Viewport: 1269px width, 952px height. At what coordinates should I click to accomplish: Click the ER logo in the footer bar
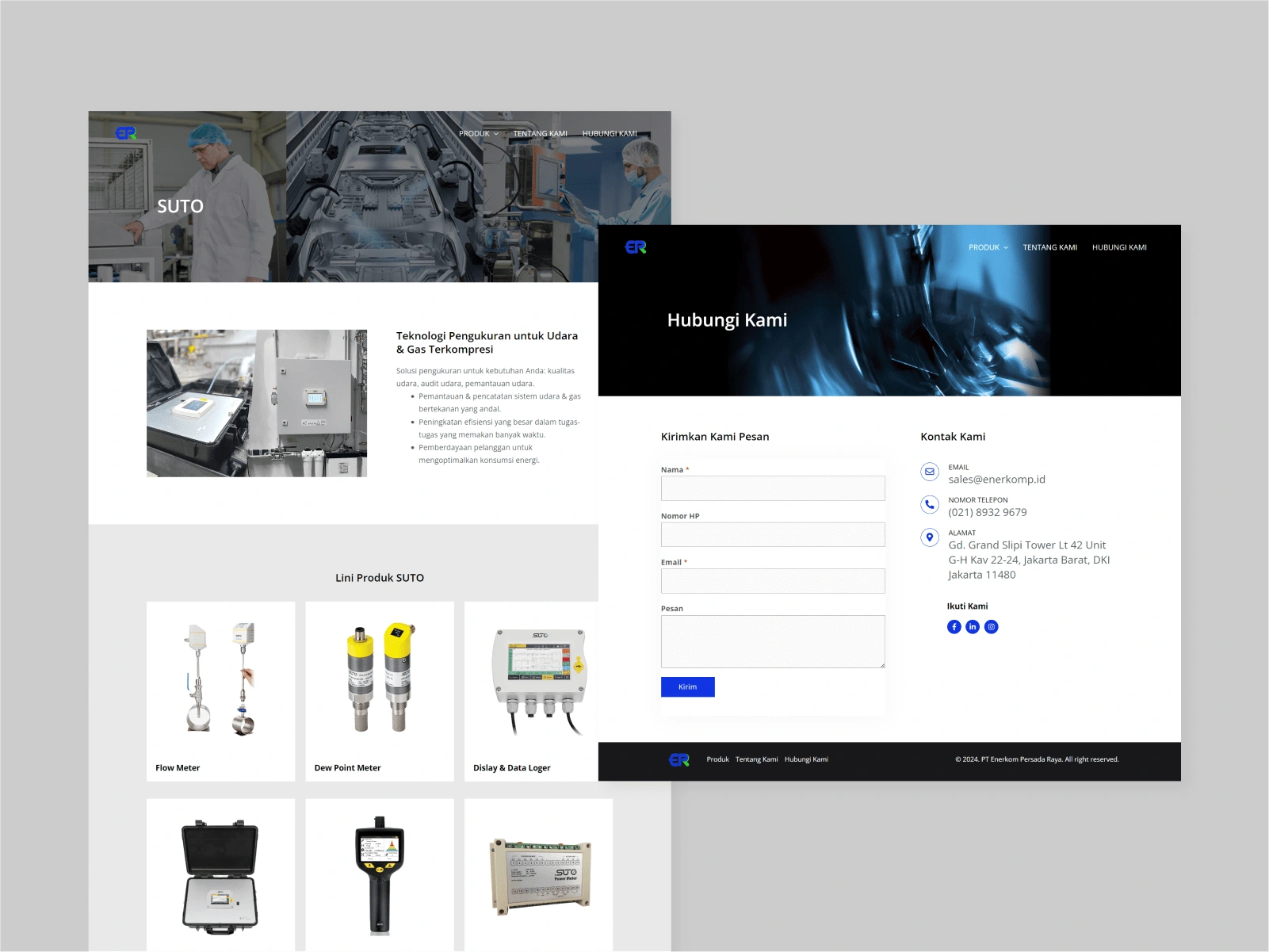678,759
